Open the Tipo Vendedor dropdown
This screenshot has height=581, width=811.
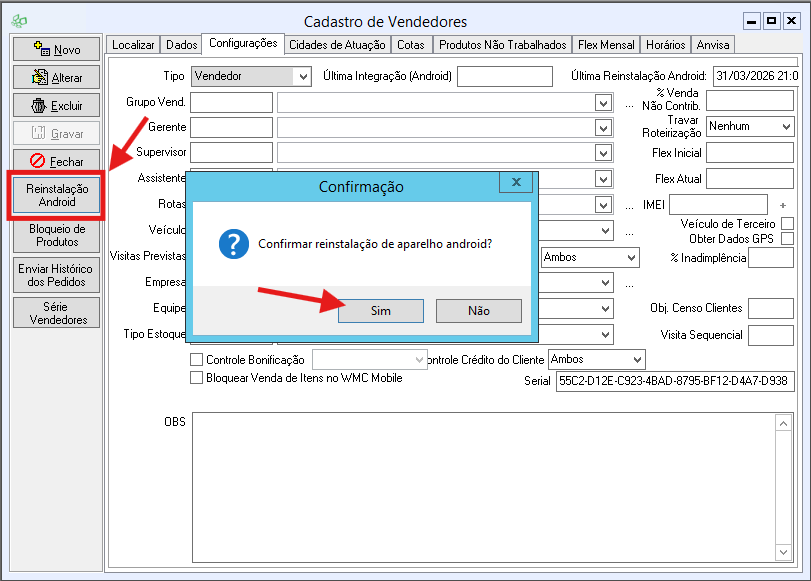point(303,76)
